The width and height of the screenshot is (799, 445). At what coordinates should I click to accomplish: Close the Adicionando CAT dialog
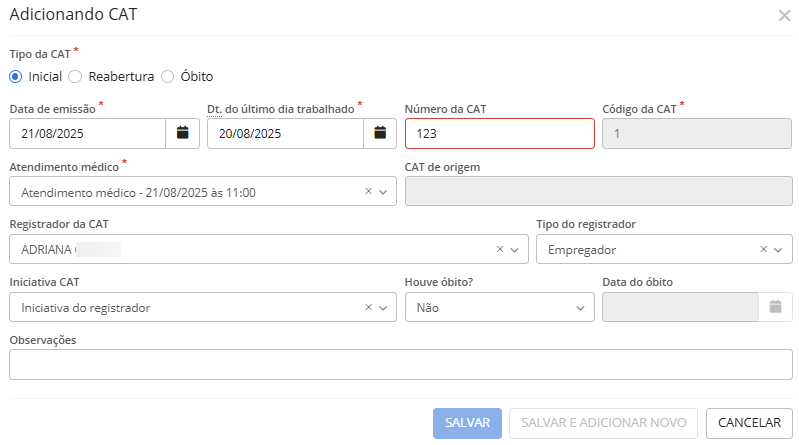click(784, 15)
